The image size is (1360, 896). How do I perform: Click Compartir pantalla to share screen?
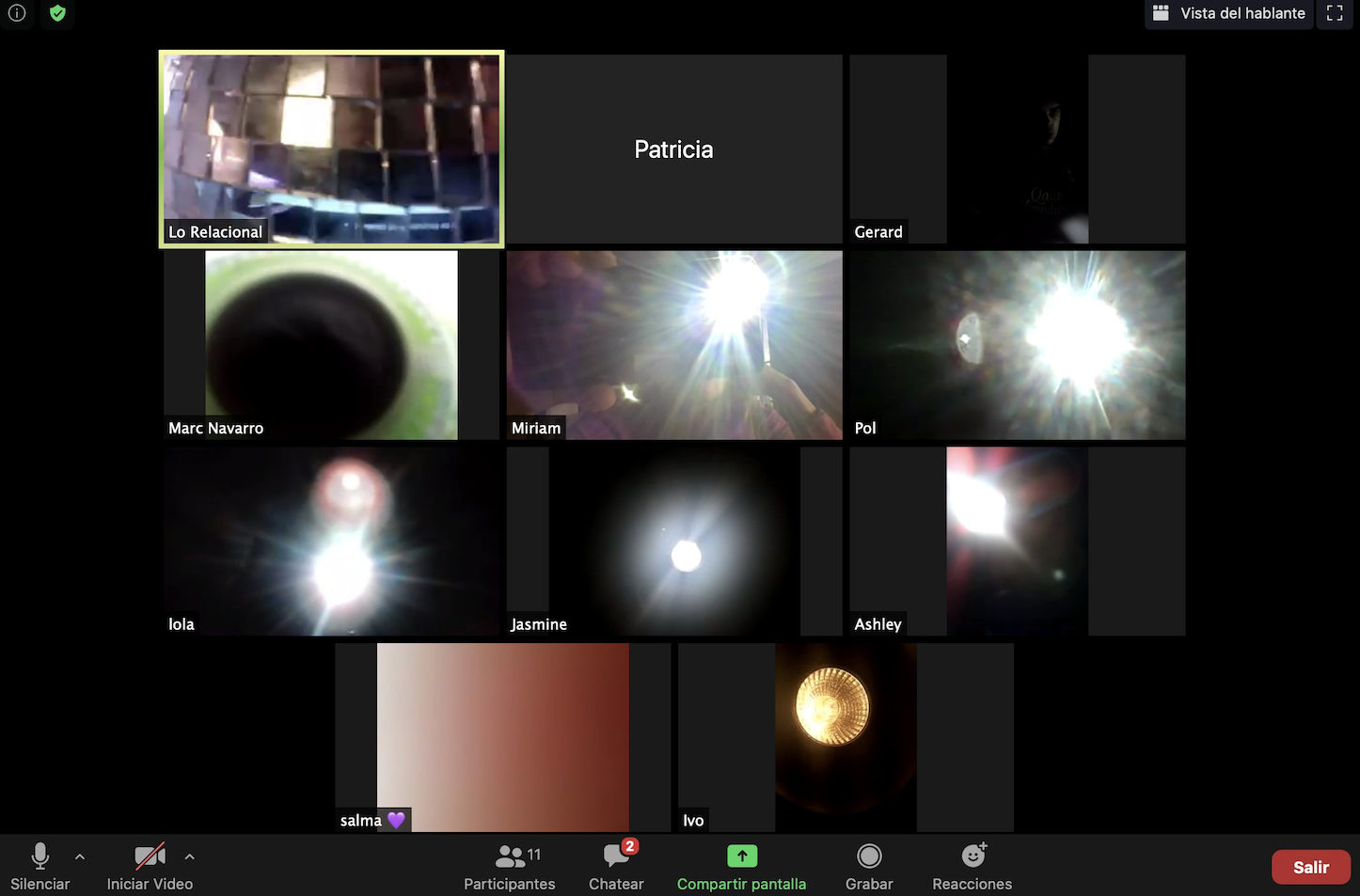[x=741, y=867]
